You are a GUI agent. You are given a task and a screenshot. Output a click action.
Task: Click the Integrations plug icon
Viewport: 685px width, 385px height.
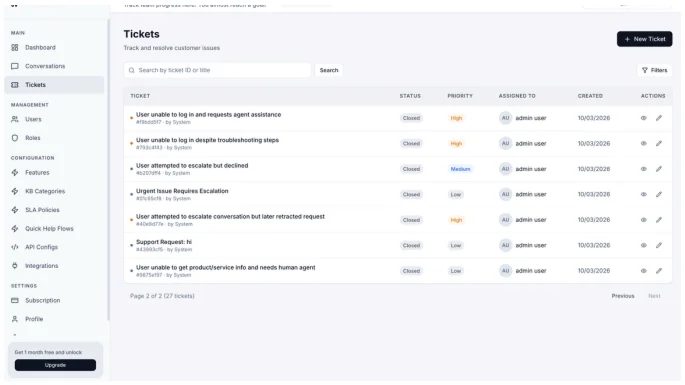[x=15, y=266]
